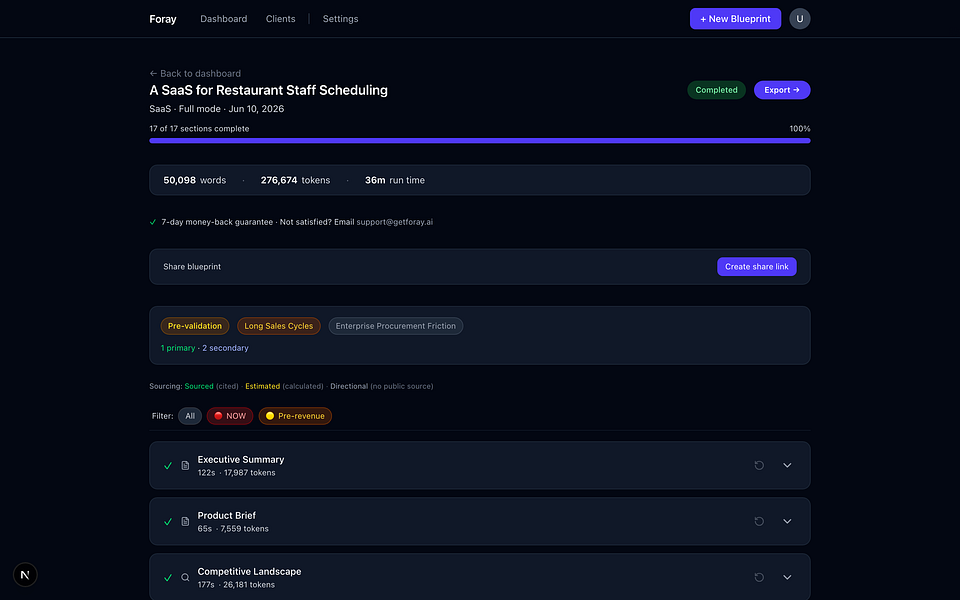The image size is (960, 600).
Task: Click the Next.js dev tools badge
Action: coord(25,575)
